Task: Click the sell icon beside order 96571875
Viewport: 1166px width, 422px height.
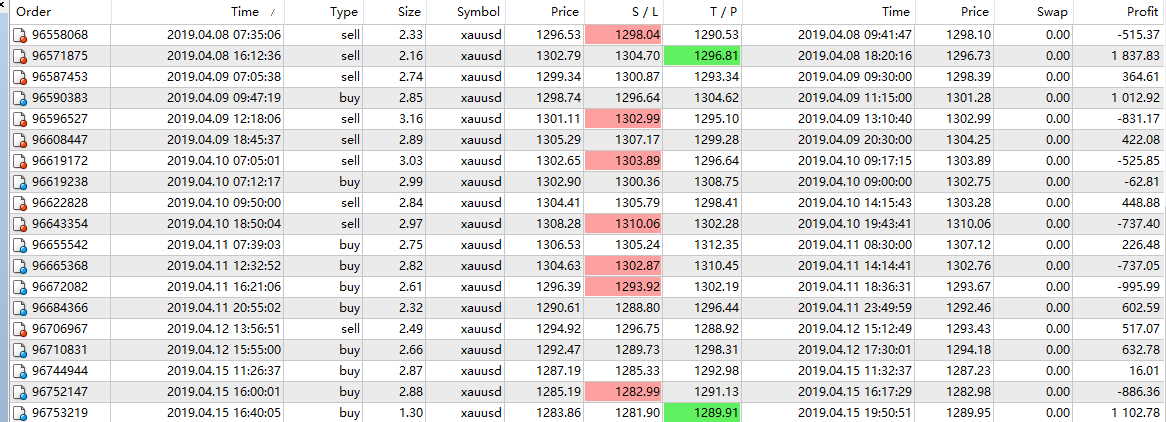Action: click(19, 56)
